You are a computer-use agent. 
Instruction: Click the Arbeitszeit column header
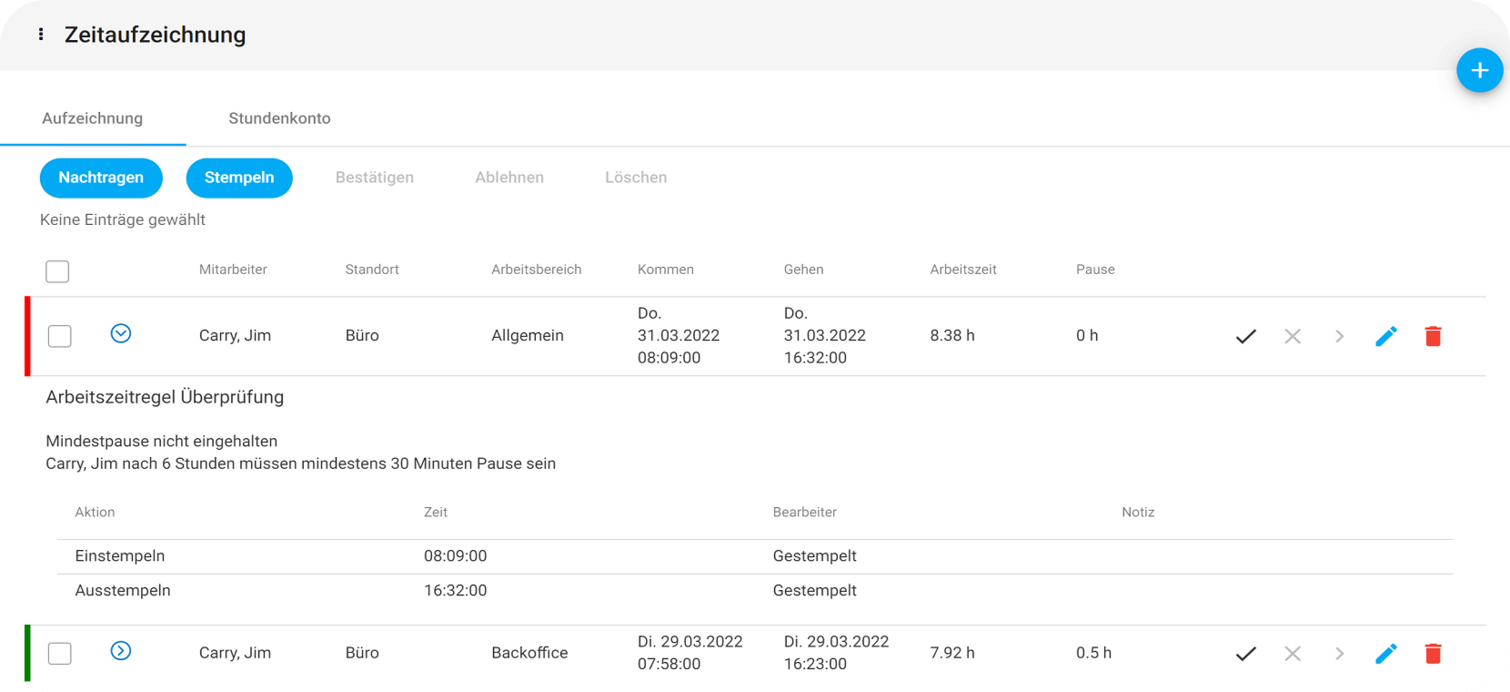(x=963, y=270)
